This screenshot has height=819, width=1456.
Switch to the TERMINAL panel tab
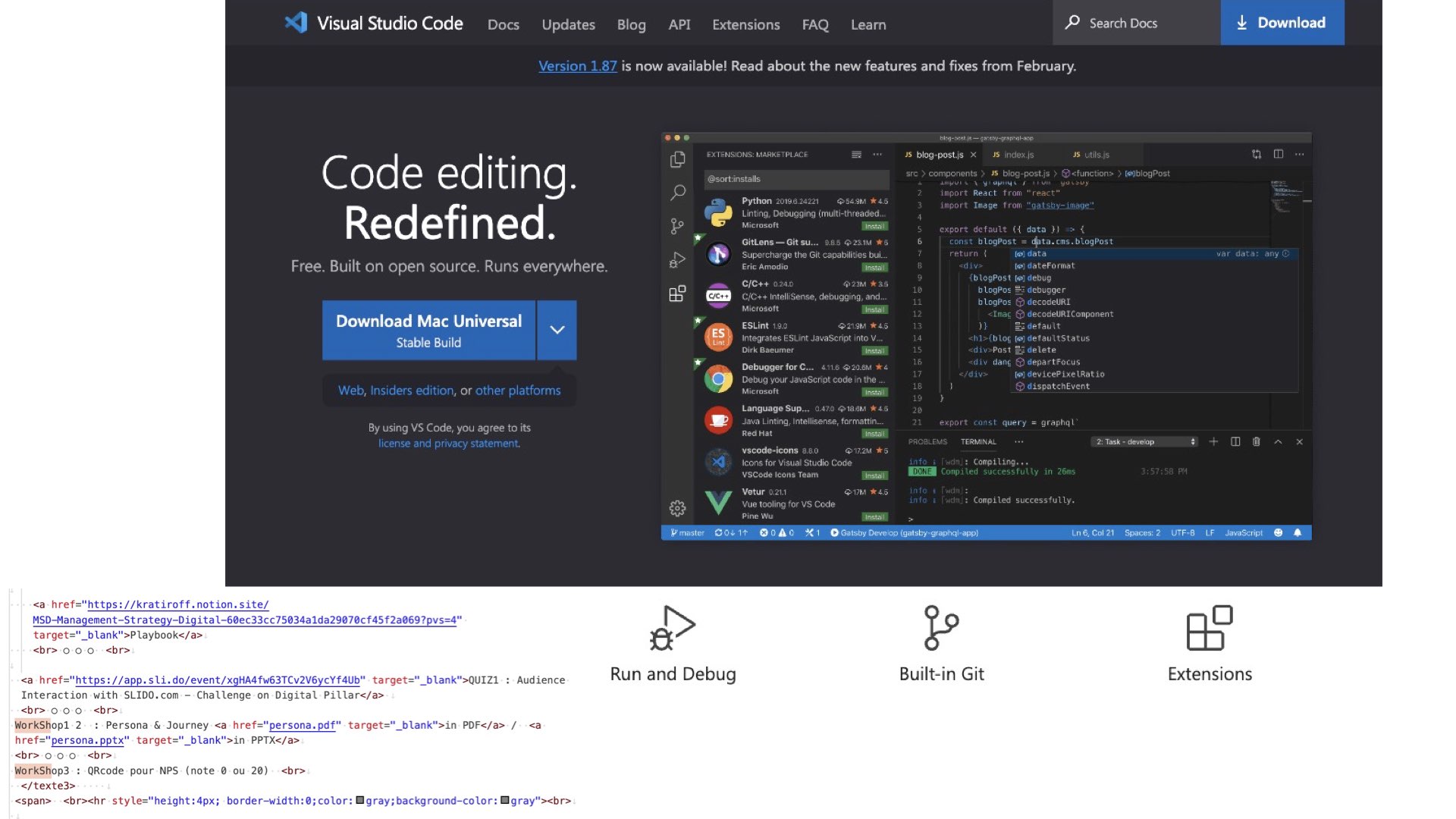tap(978, 441)
